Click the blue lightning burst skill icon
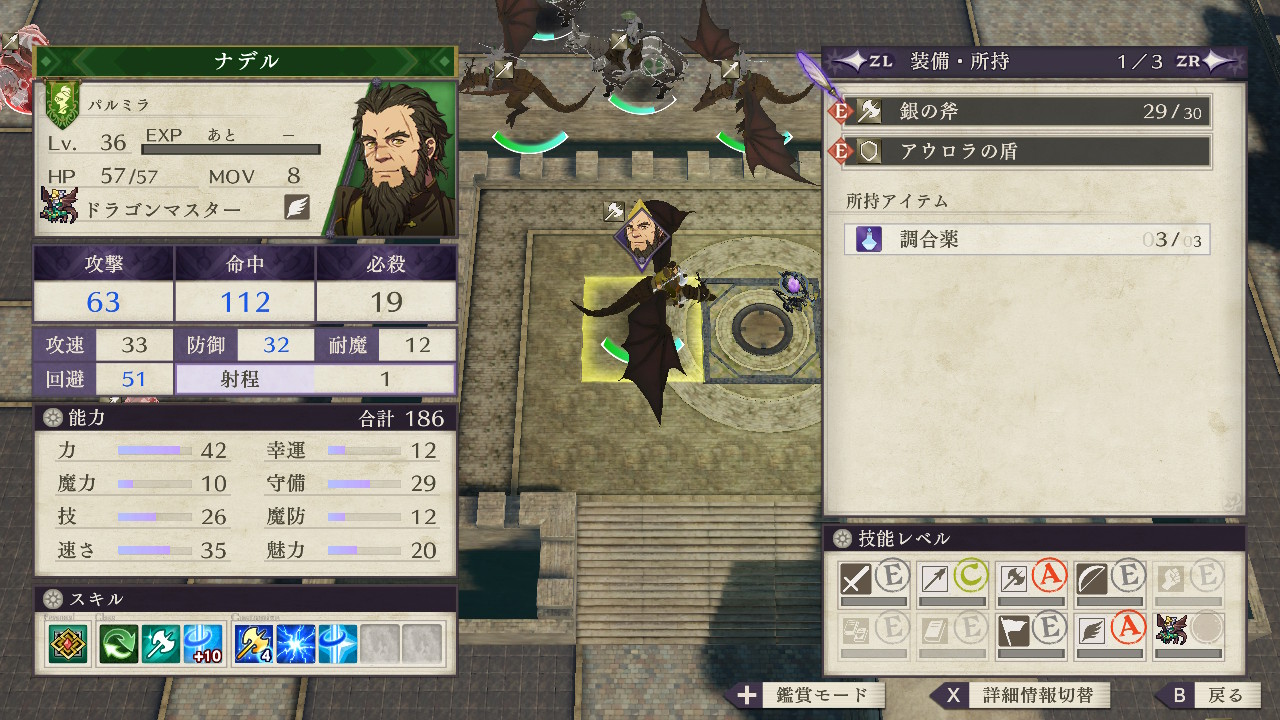 (297, 644)
